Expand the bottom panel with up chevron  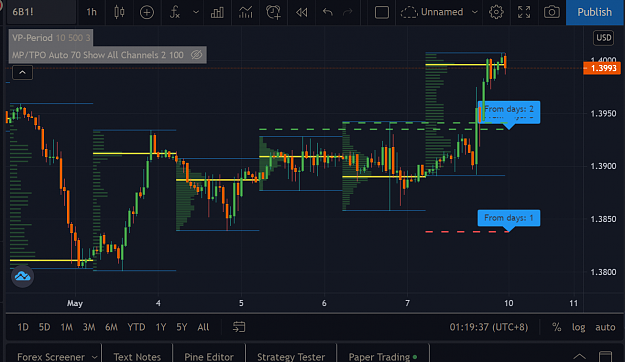[579, 356]
